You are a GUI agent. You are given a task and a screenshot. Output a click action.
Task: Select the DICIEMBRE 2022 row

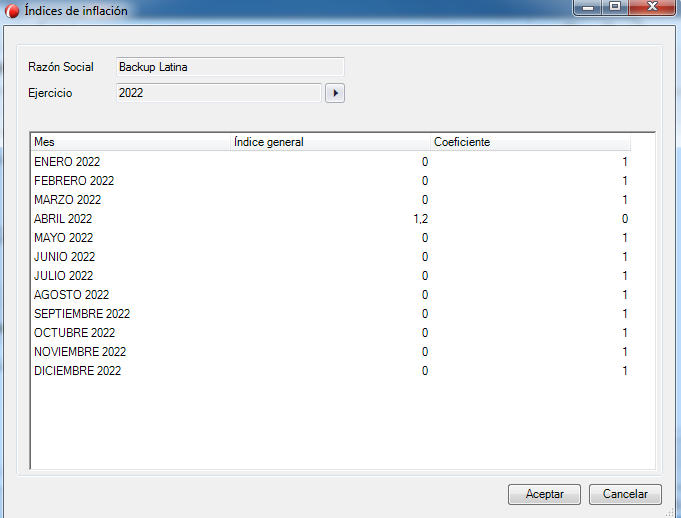click(331, 371)
